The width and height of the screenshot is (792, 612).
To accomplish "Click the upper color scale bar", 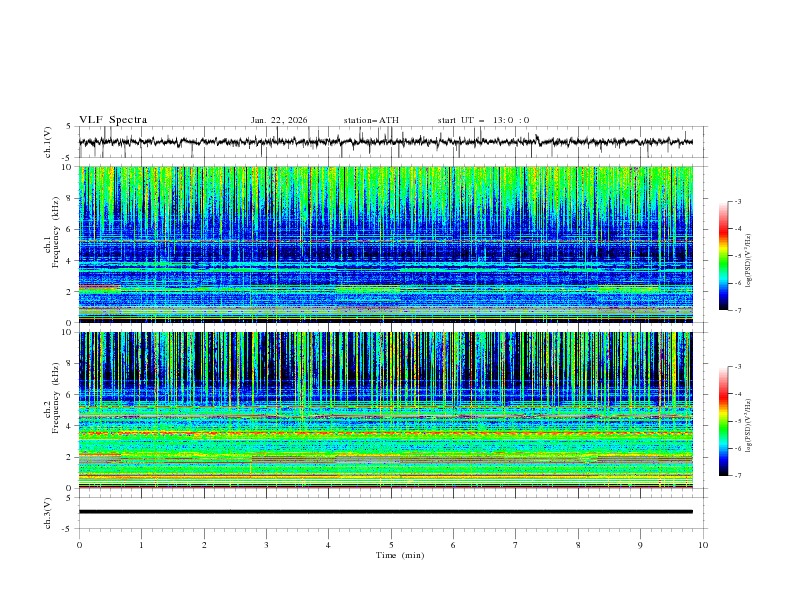I will tap(723, 256).
